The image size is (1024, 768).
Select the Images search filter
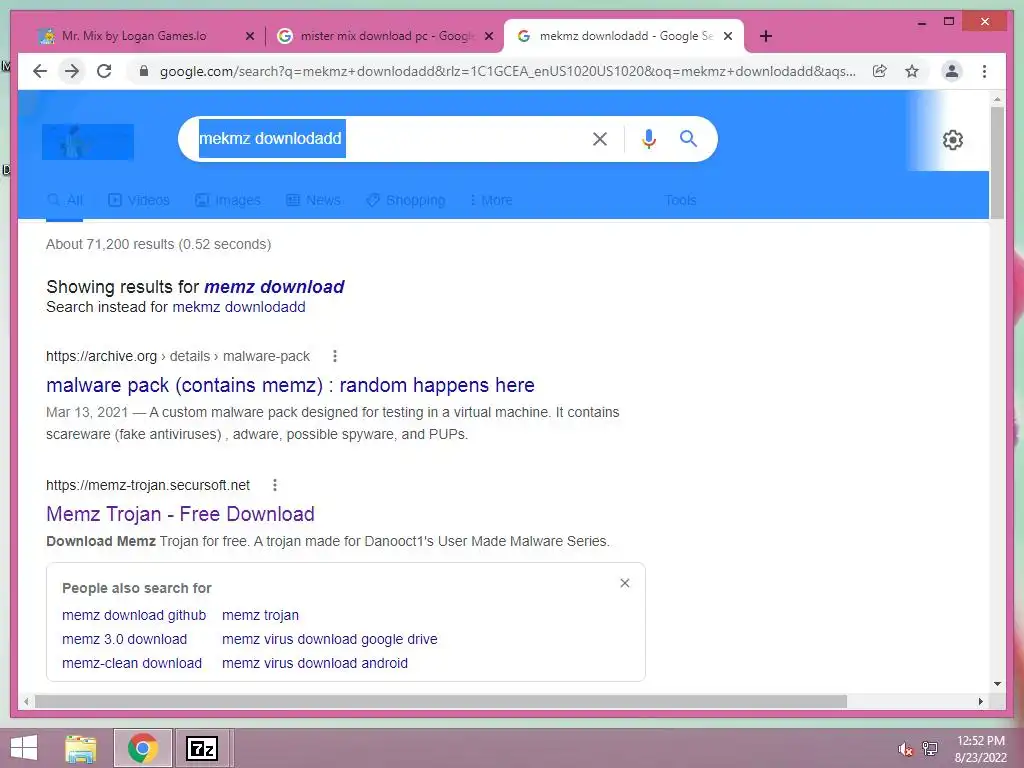(228, 200)
